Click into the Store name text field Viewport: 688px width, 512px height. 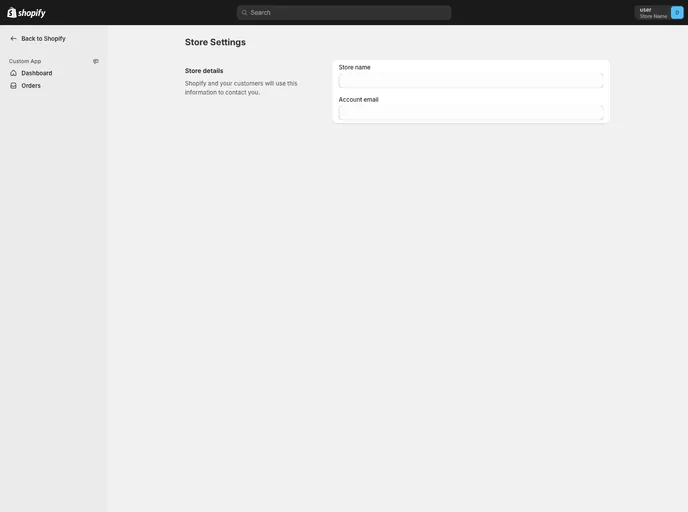470,81
